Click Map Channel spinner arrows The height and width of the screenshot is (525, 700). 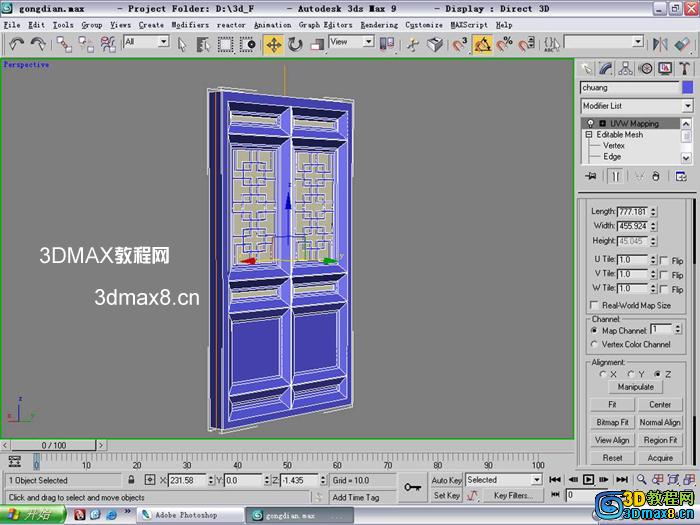pyautogui.click(x=678, y=329)
